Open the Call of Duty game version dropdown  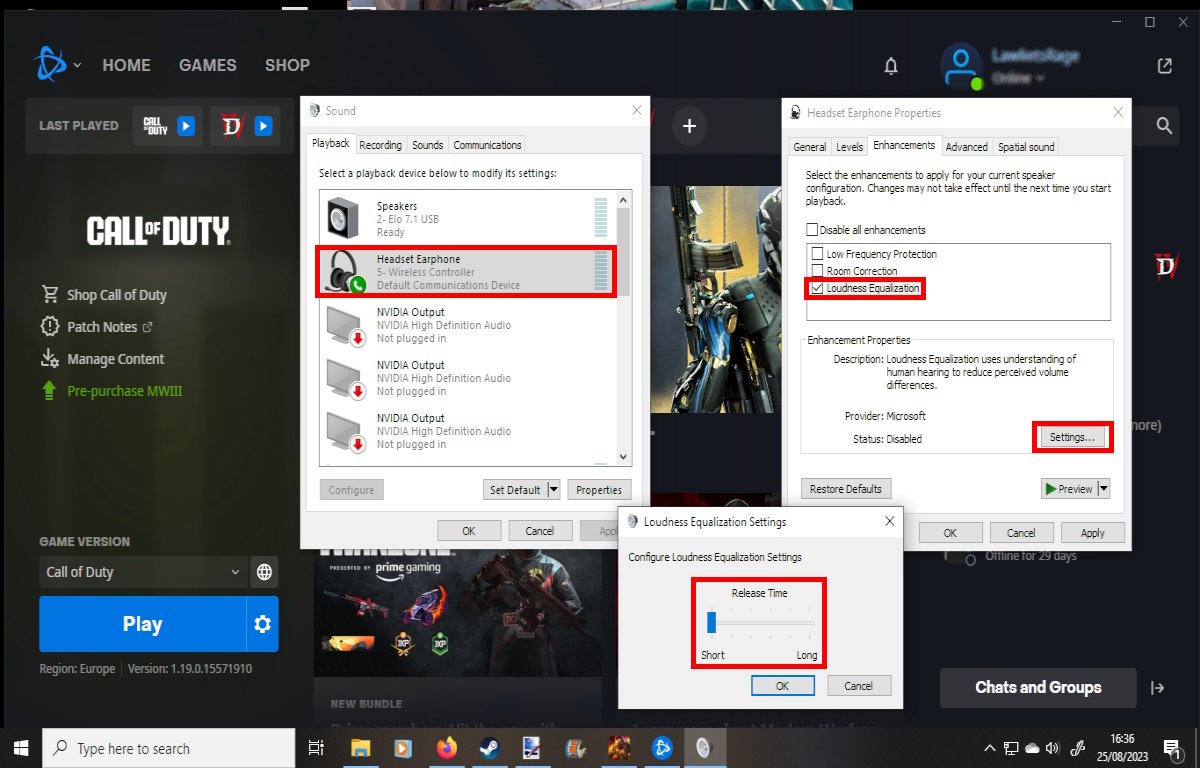coord(140,572)
